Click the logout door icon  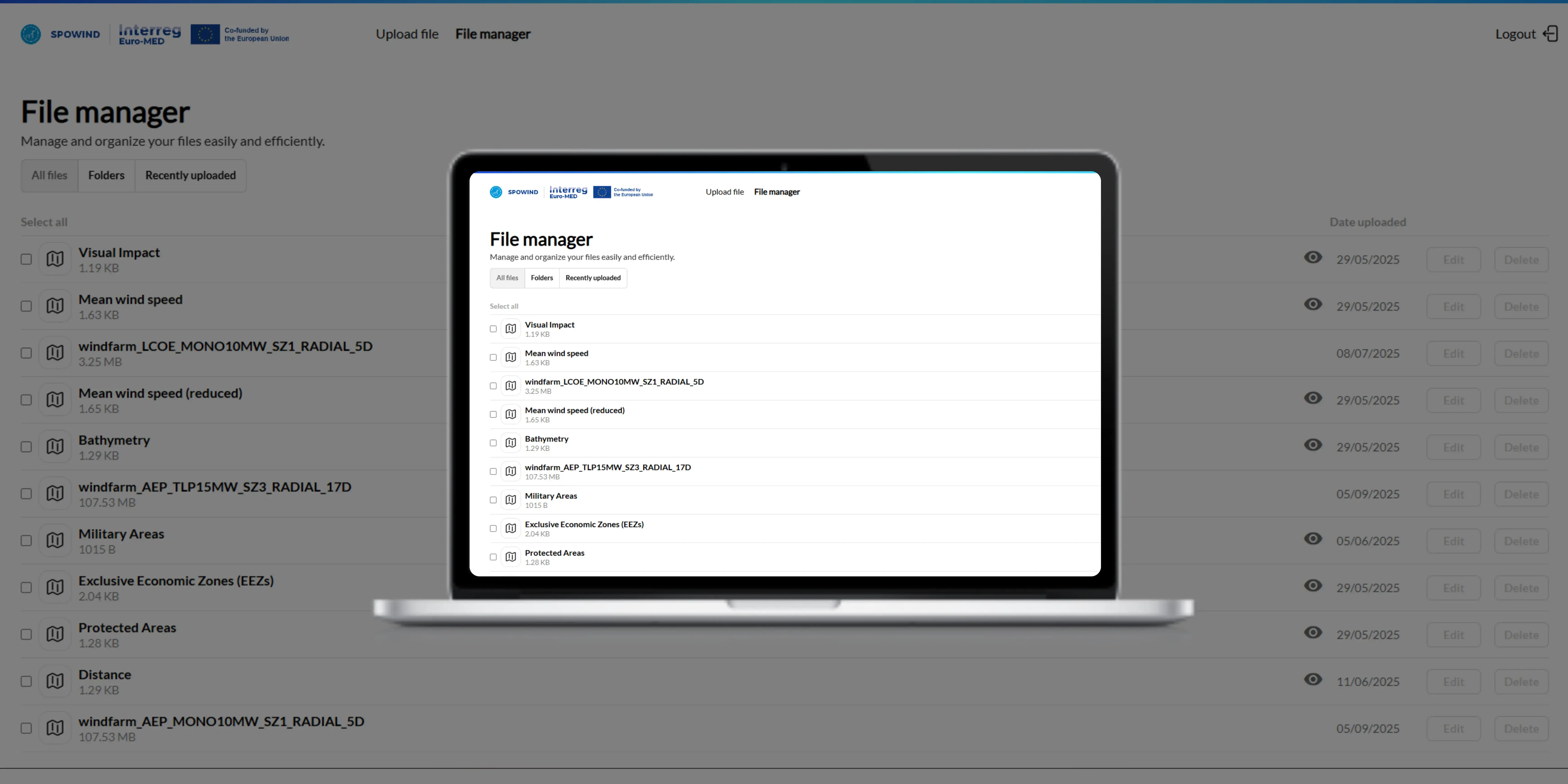tap(1550, 34)
